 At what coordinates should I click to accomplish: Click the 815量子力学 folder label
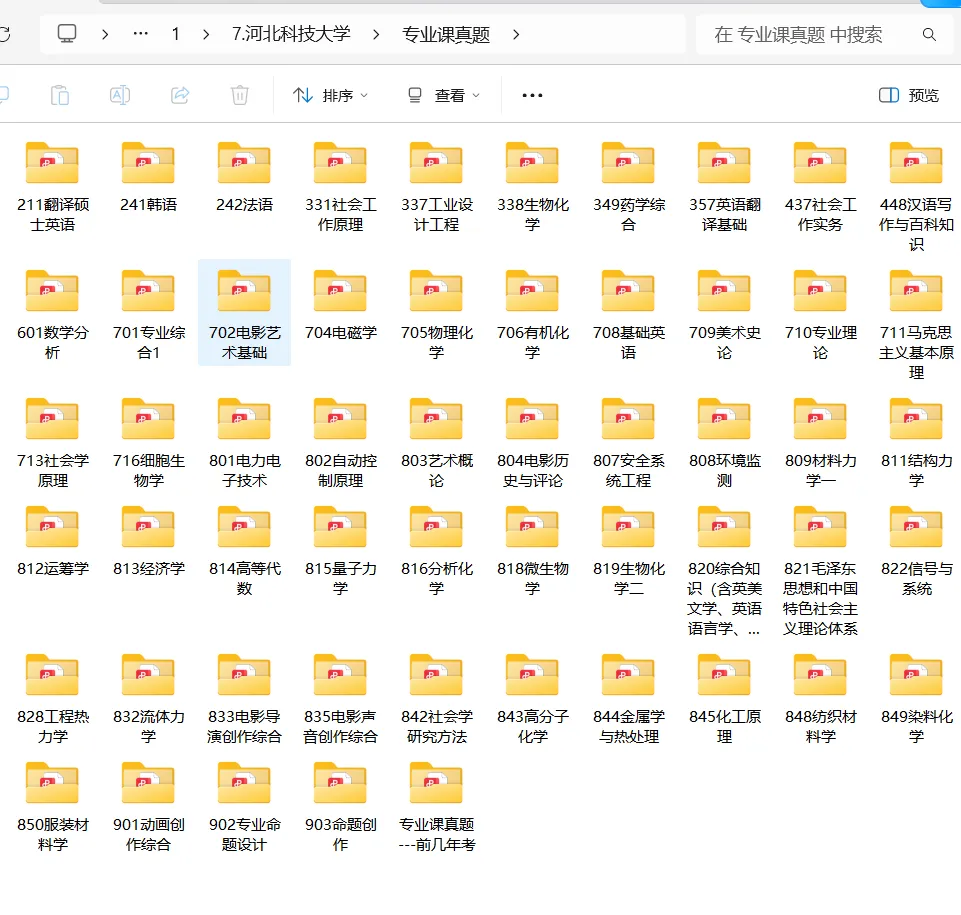[x=340, y=579]
